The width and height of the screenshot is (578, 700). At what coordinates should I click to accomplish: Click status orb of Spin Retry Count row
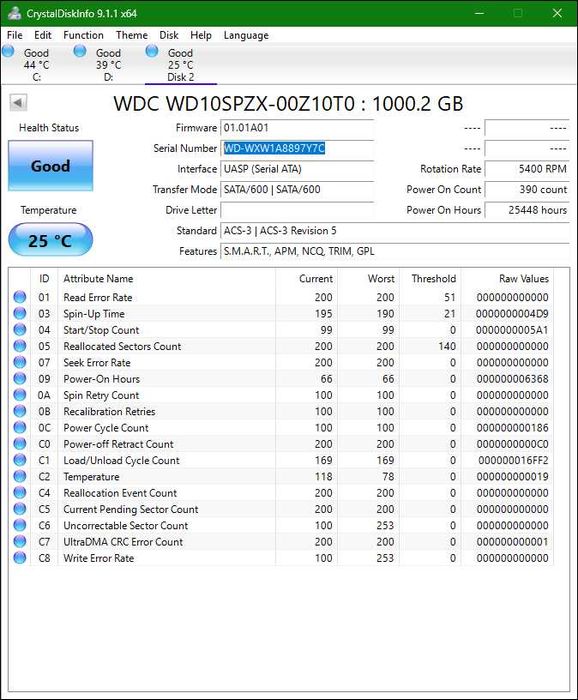point(20,395)
